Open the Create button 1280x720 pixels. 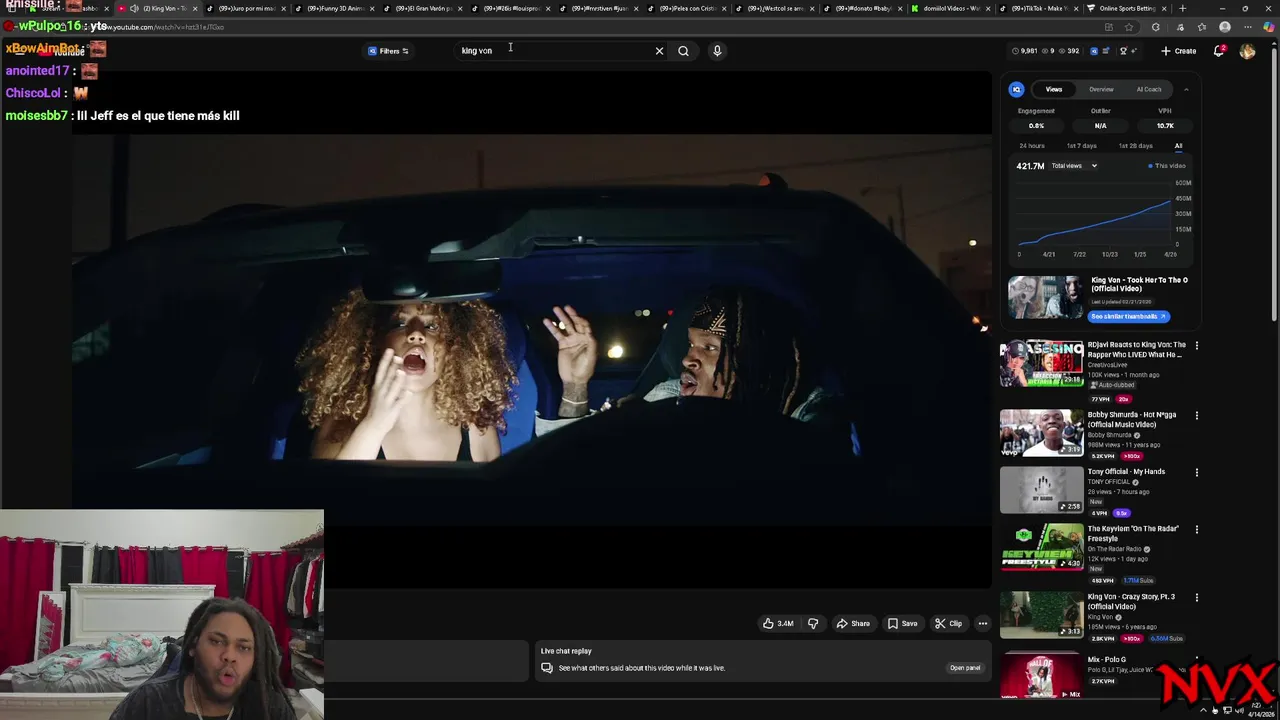coord(1179,51)
